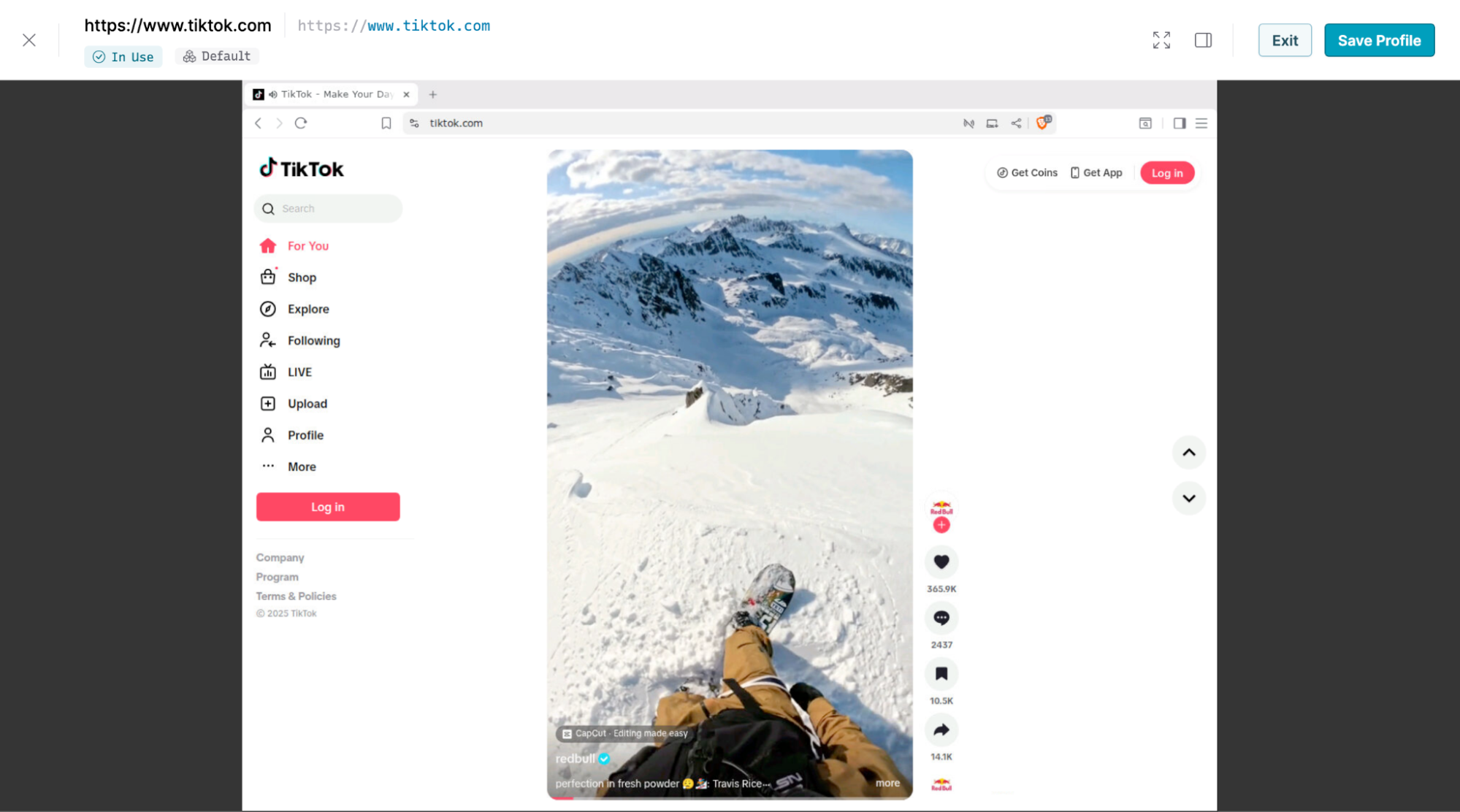Click the Upload video icon
Screen dimensions: 1460x812
pos(268,403)
